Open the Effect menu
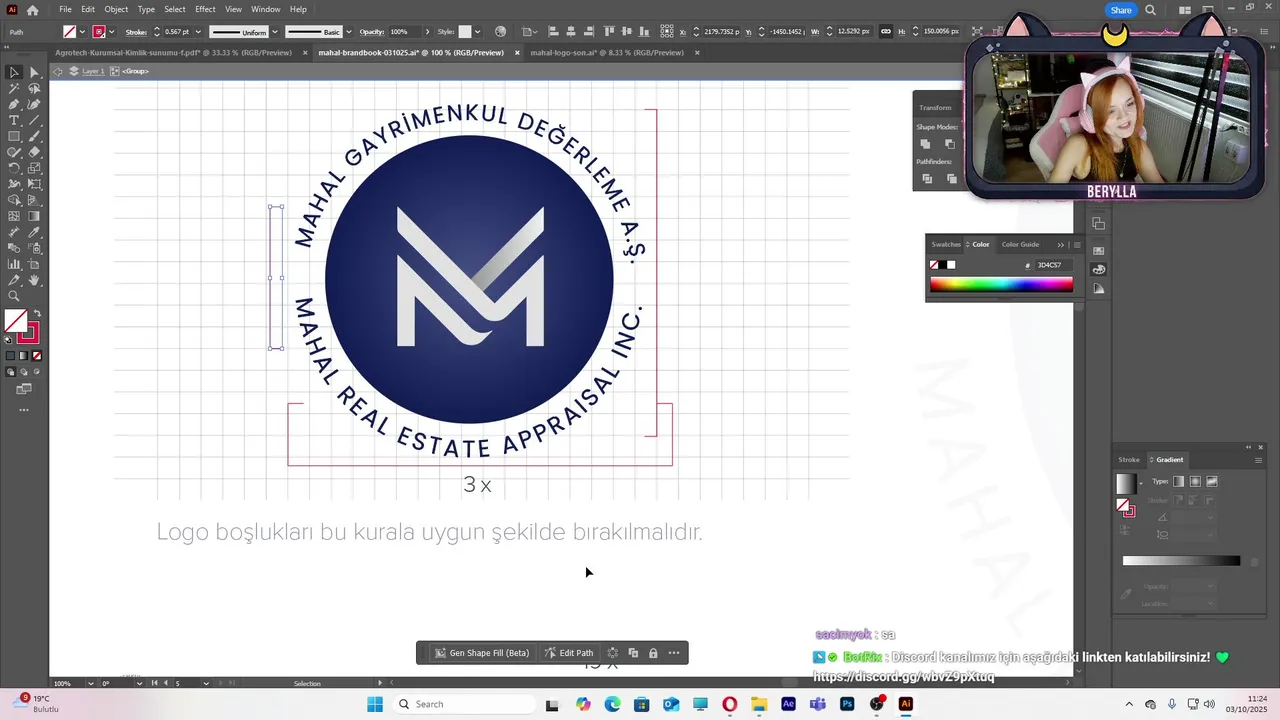The image size is (1280, 720). pos(205,9)
